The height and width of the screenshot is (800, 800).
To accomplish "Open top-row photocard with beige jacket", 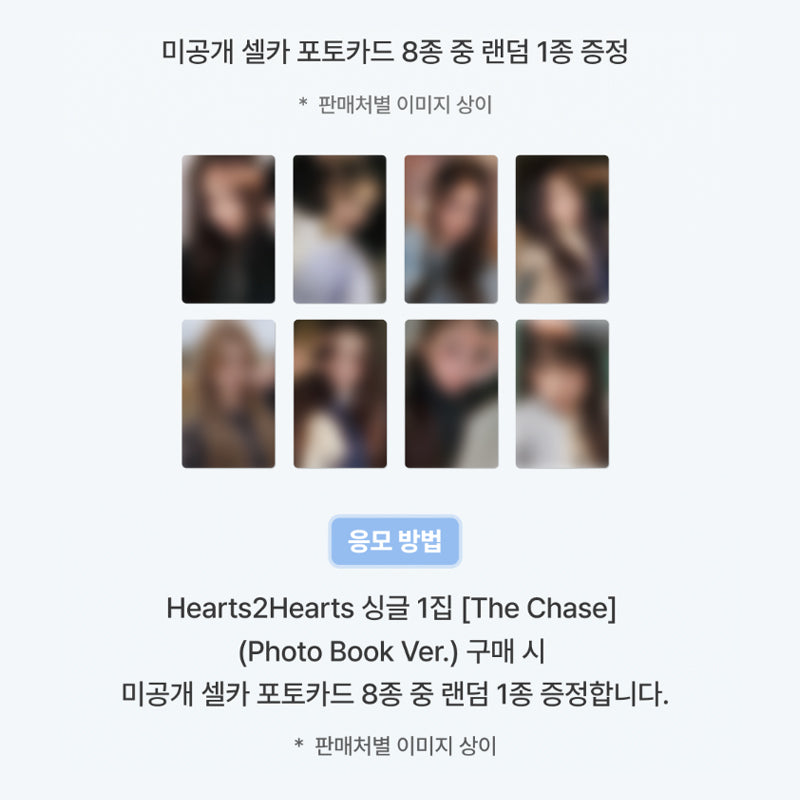I will [562, 229].
